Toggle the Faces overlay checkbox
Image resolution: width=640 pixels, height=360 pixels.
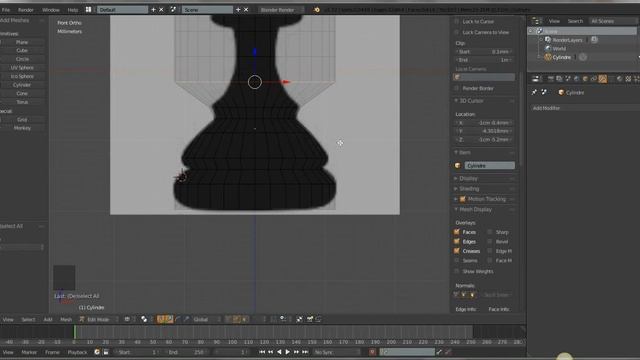point(457,232)
